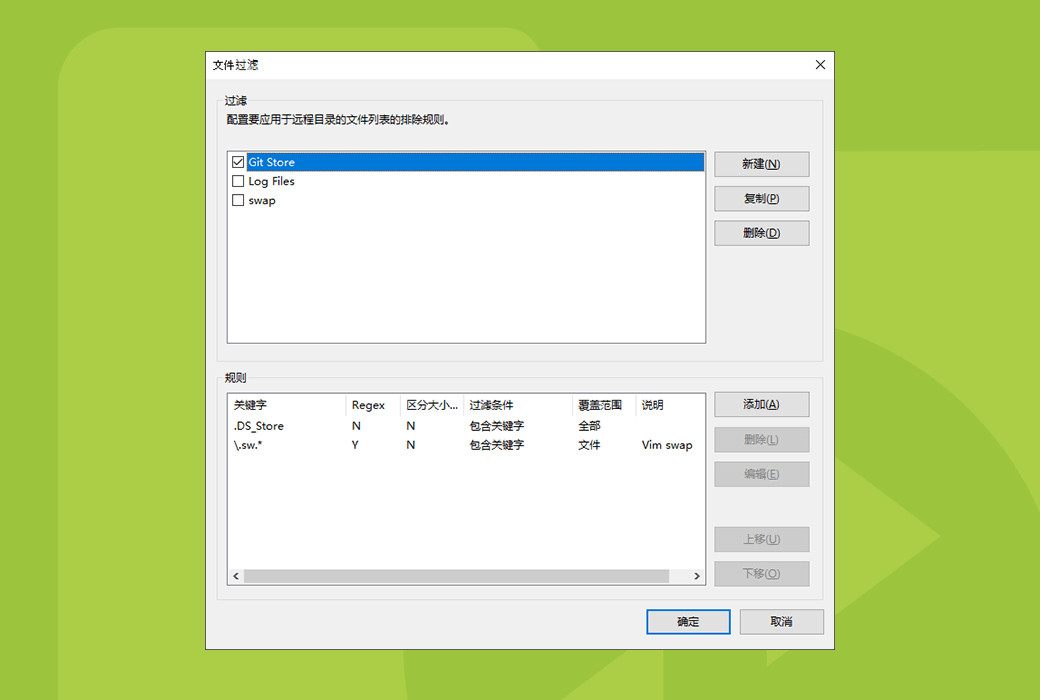Click the 新建(N) button
Screen dimensions: 1040x700
pyautogui.click(x=761, y=164)
